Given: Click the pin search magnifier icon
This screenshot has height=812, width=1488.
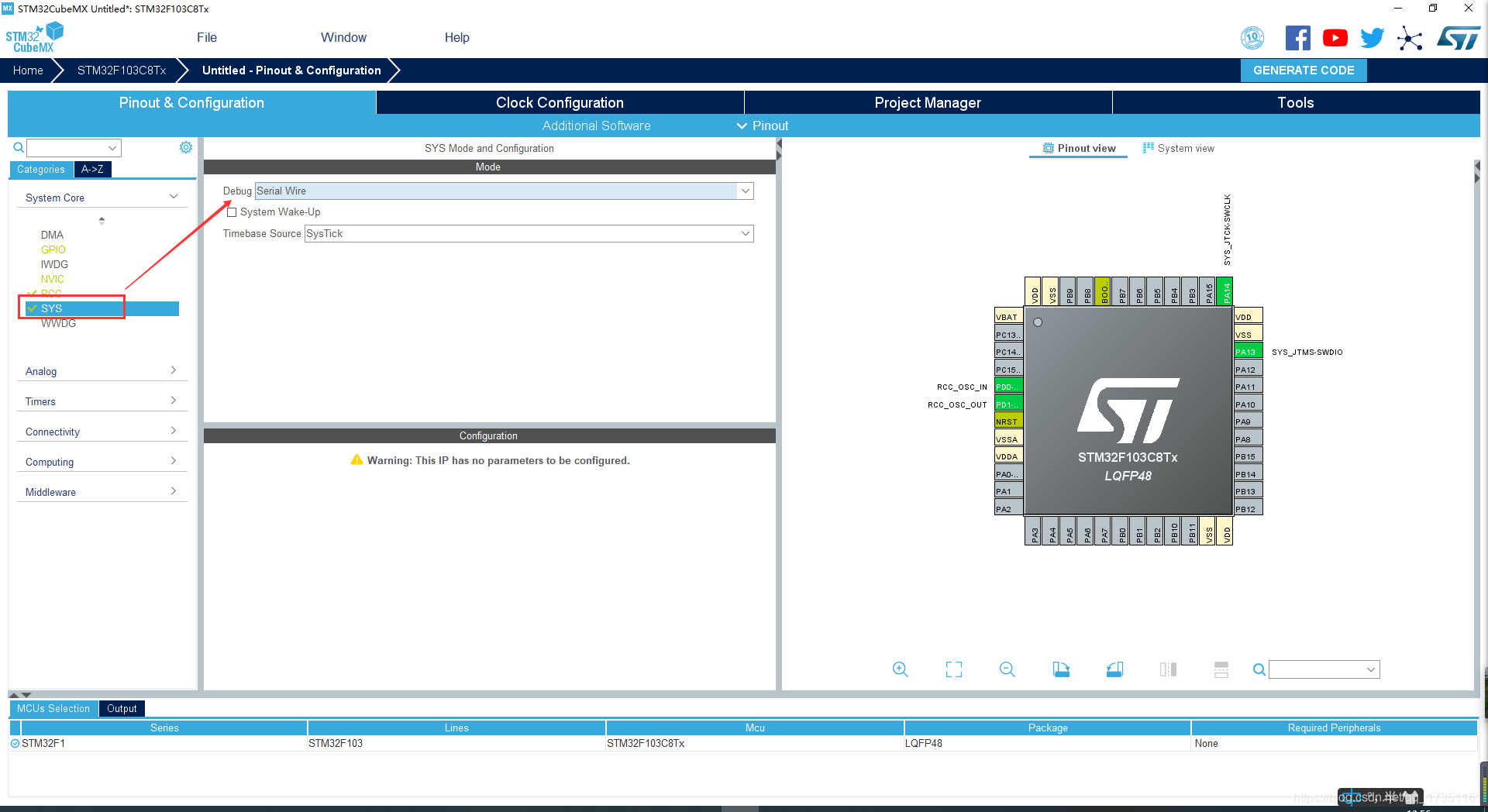Looking at the screenshot, I should click(1259, 669).
